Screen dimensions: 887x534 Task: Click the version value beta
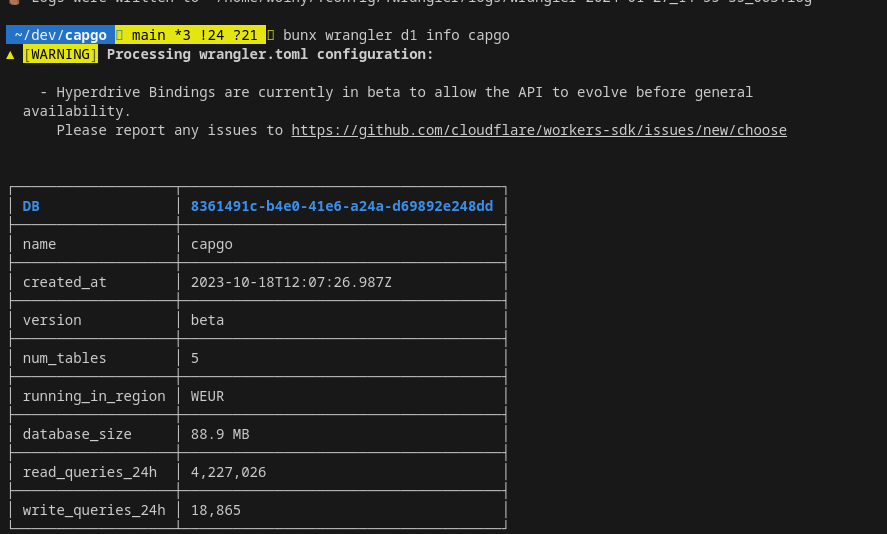click(207, 320)
